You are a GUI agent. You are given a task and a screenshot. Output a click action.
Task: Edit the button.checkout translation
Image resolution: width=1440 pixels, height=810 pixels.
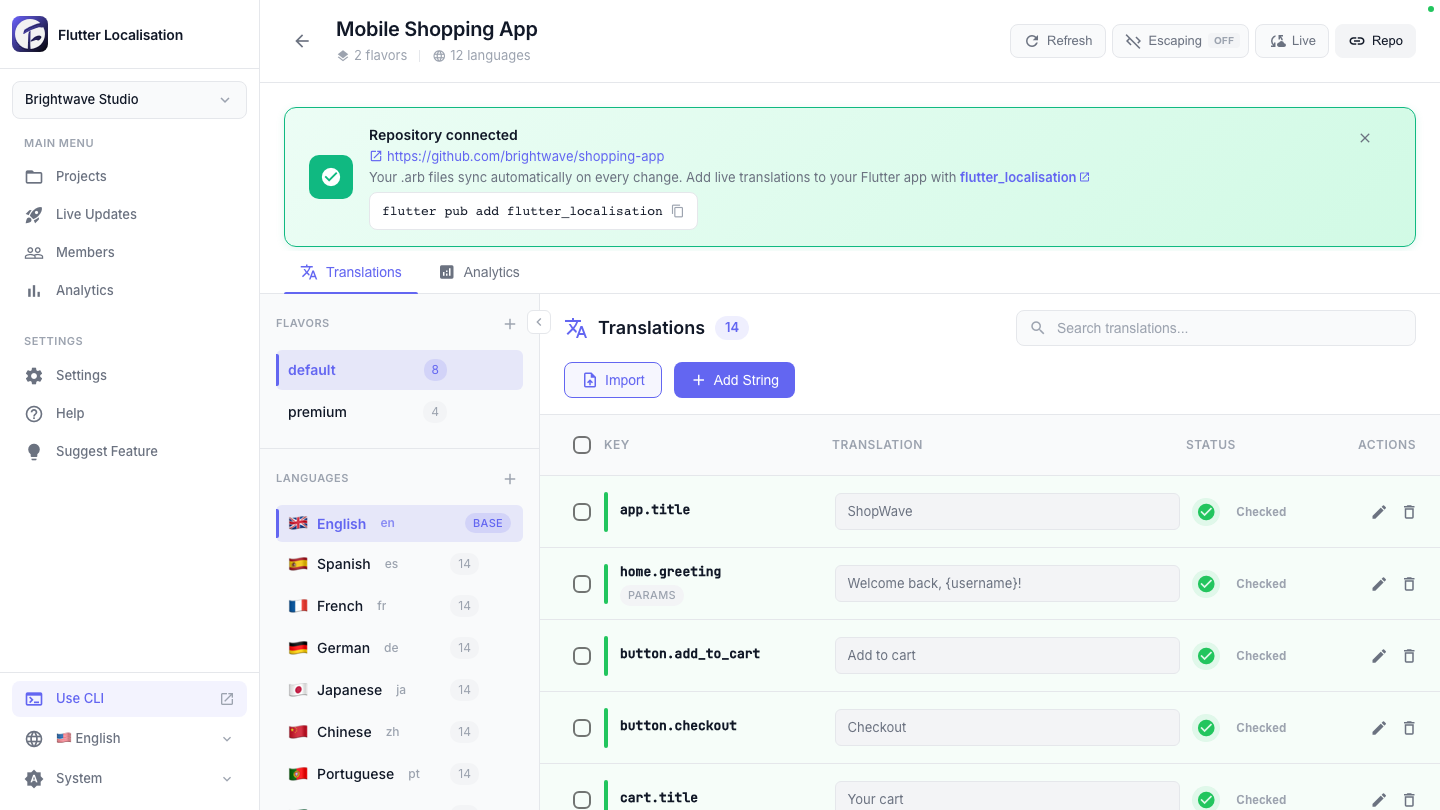coord(1379,728)
